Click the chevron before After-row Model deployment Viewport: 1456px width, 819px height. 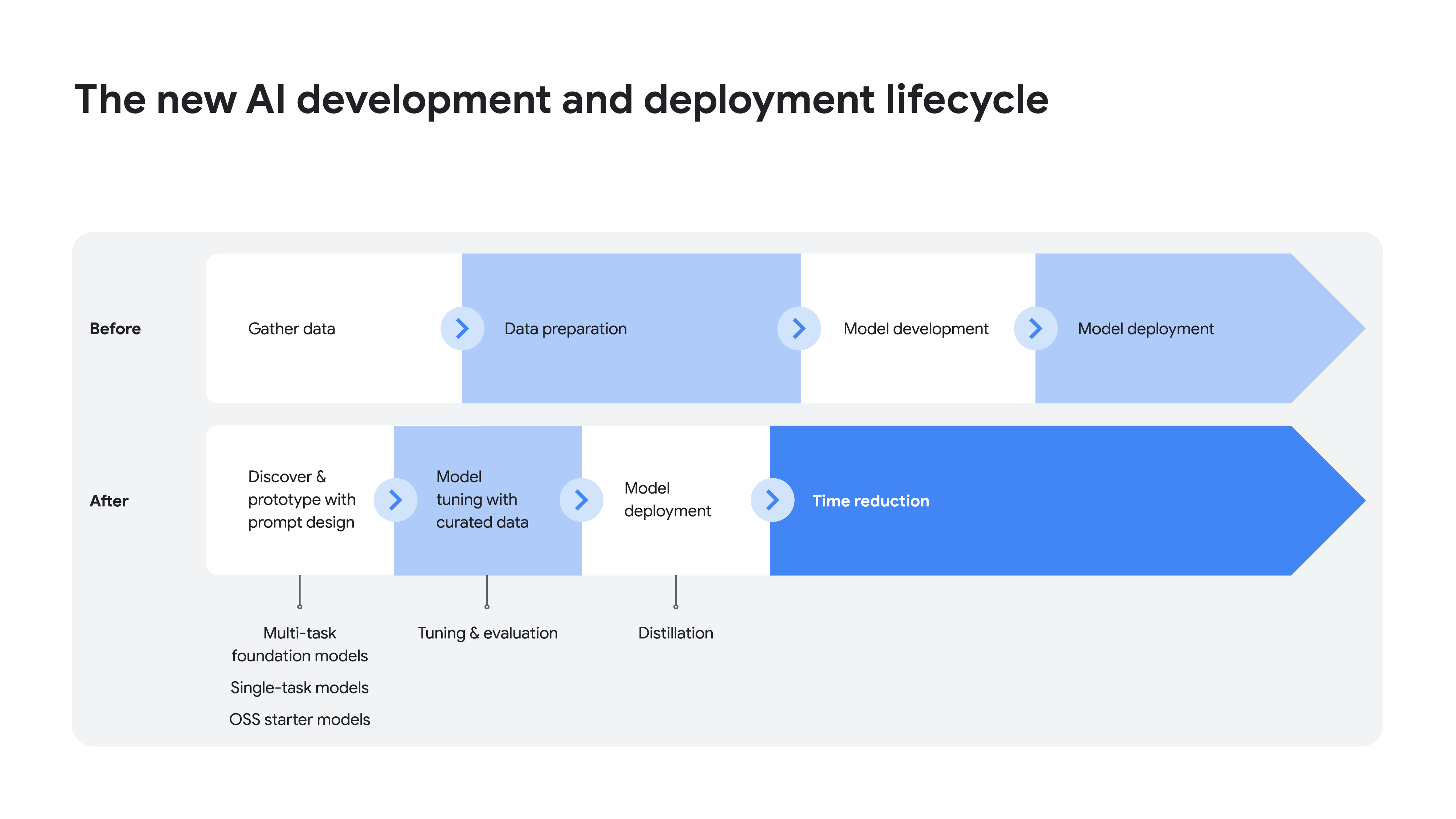[581, 500]
